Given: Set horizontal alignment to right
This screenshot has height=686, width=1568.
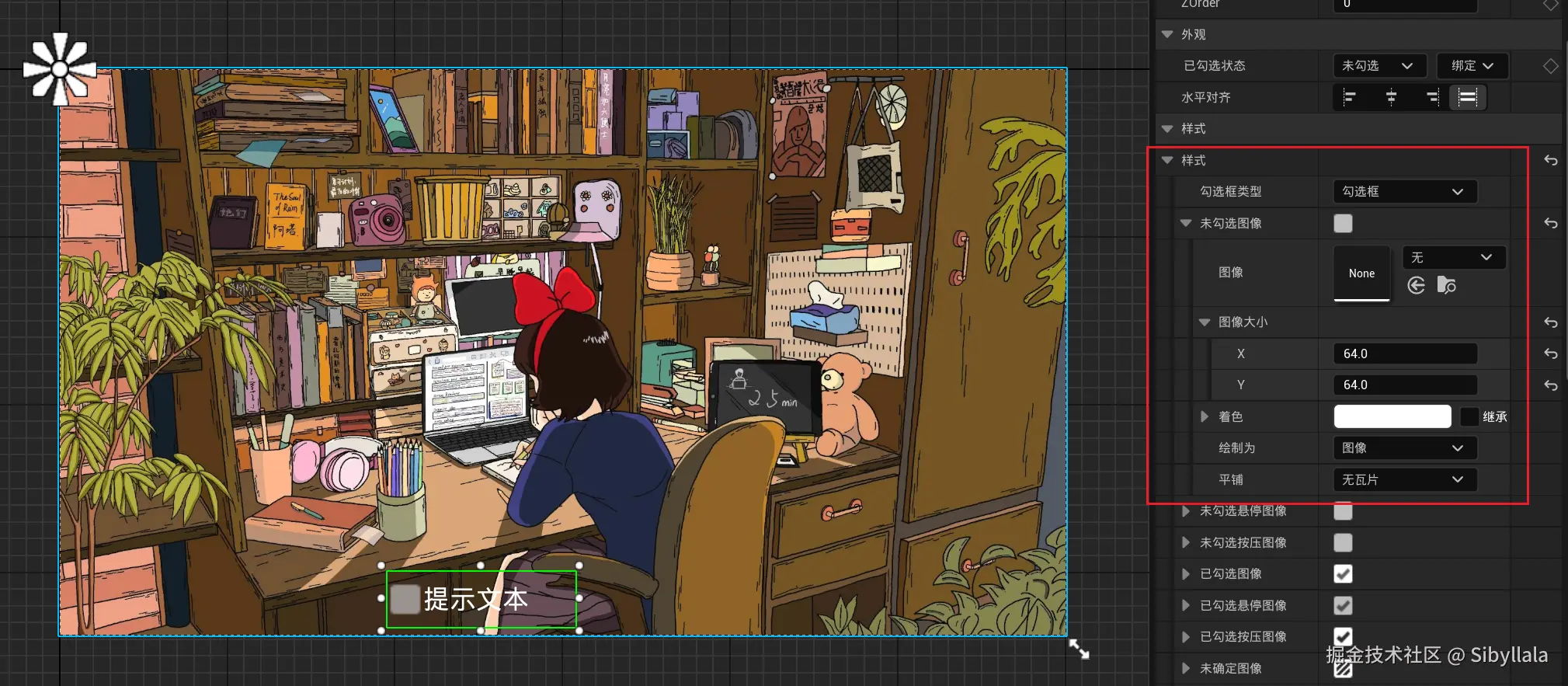Looking at the screenshot, I should pyautogui.click(x=1432, y=97).
